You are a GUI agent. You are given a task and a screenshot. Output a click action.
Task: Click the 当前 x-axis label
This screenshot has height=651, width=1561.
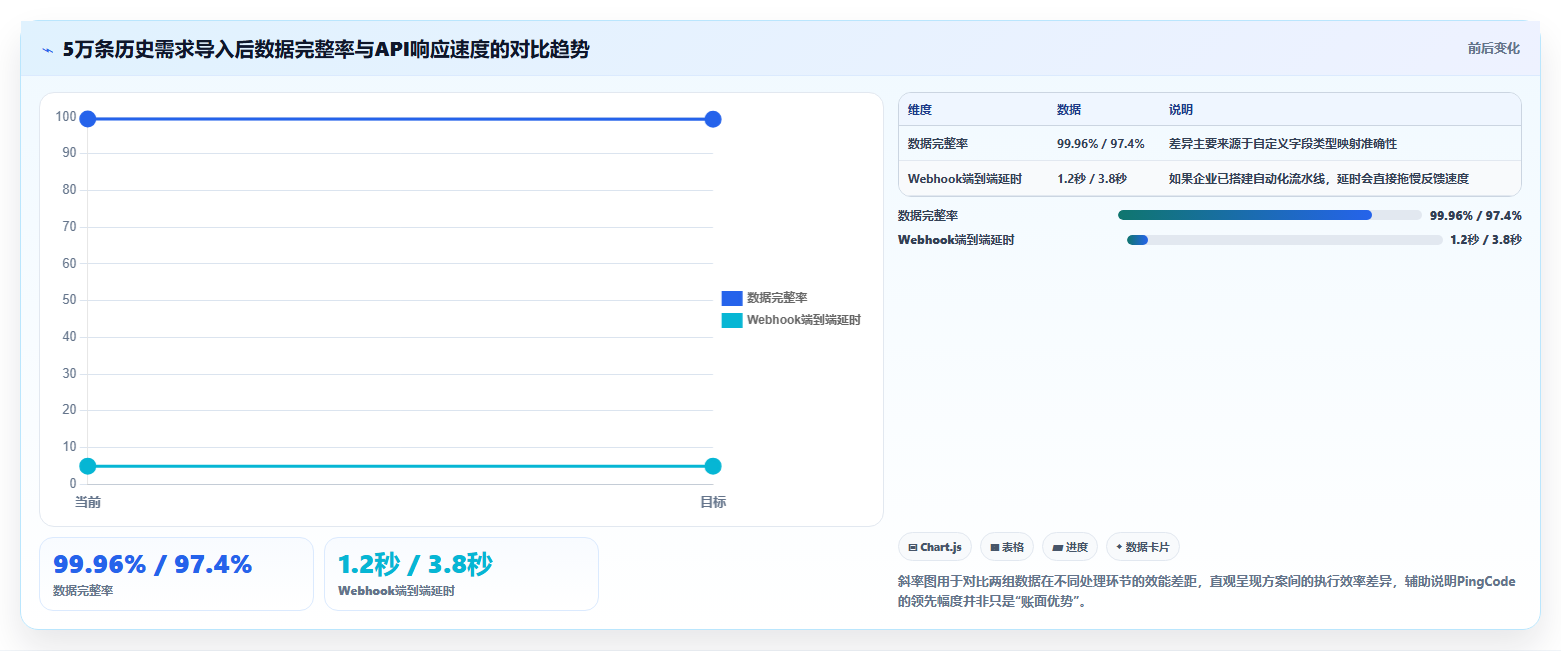[88, 502]
